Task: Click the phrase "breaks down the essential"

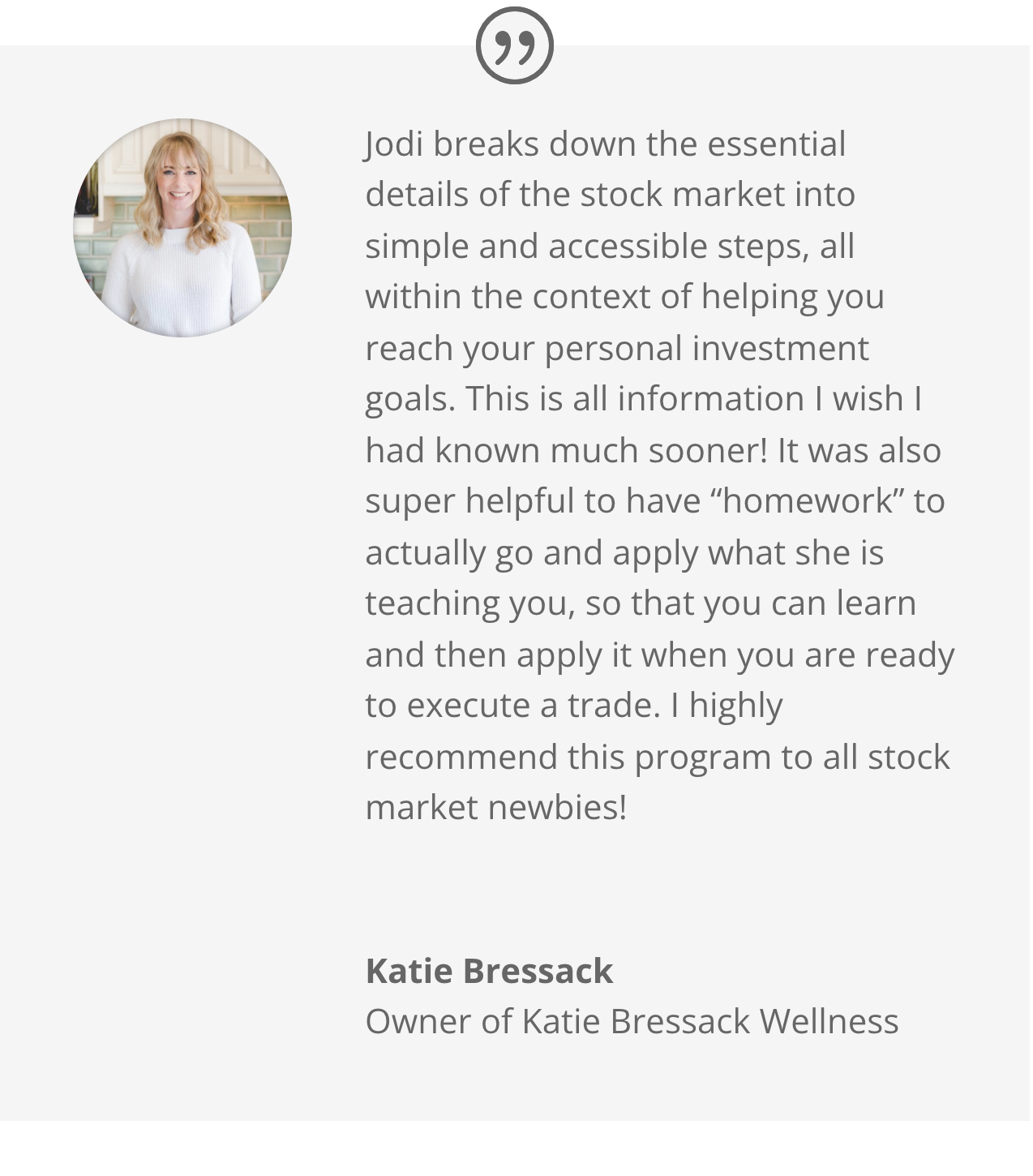Action: point(639,144)
